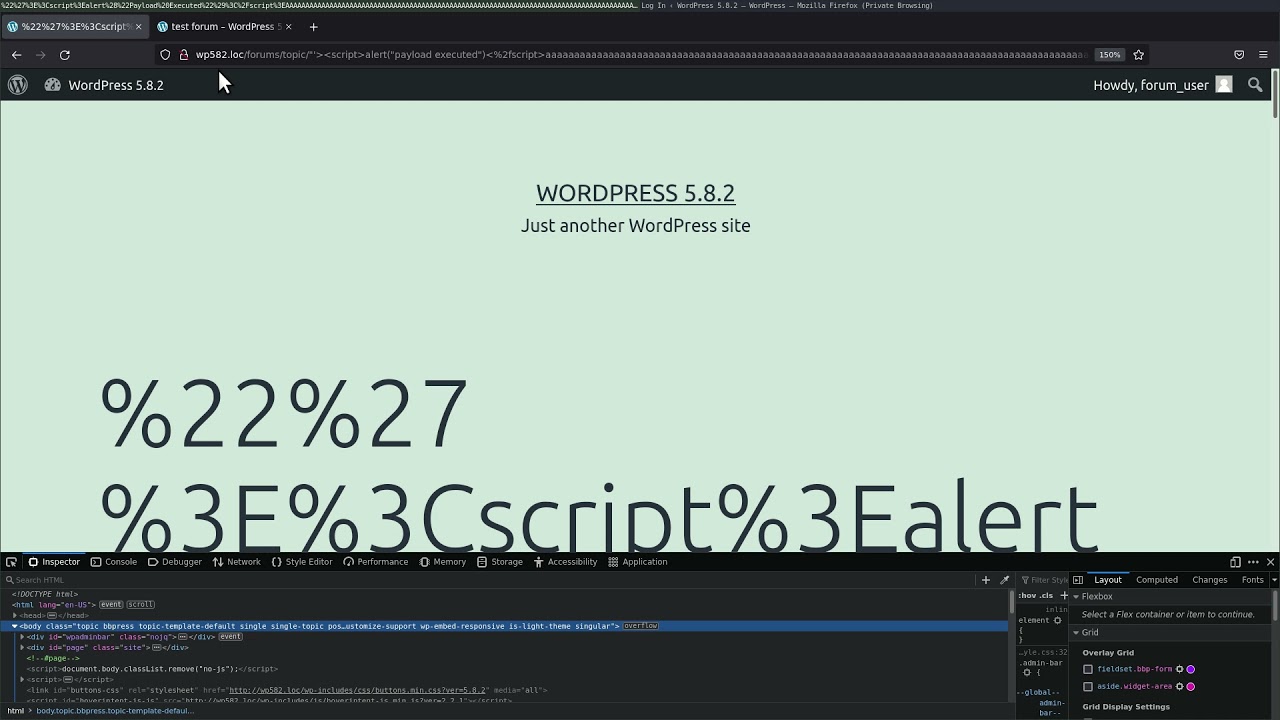Image resolution: width=1280 pixels, height=720 pixels.
Task: Open the Console panel
Action: [x=113, y=562]
